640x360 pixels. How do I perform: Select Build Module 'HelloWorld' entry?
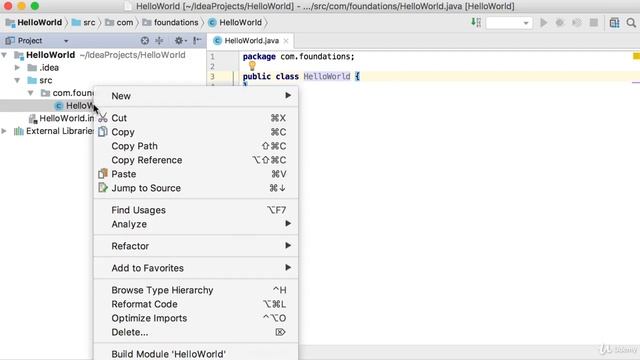[x=196, y=353]
